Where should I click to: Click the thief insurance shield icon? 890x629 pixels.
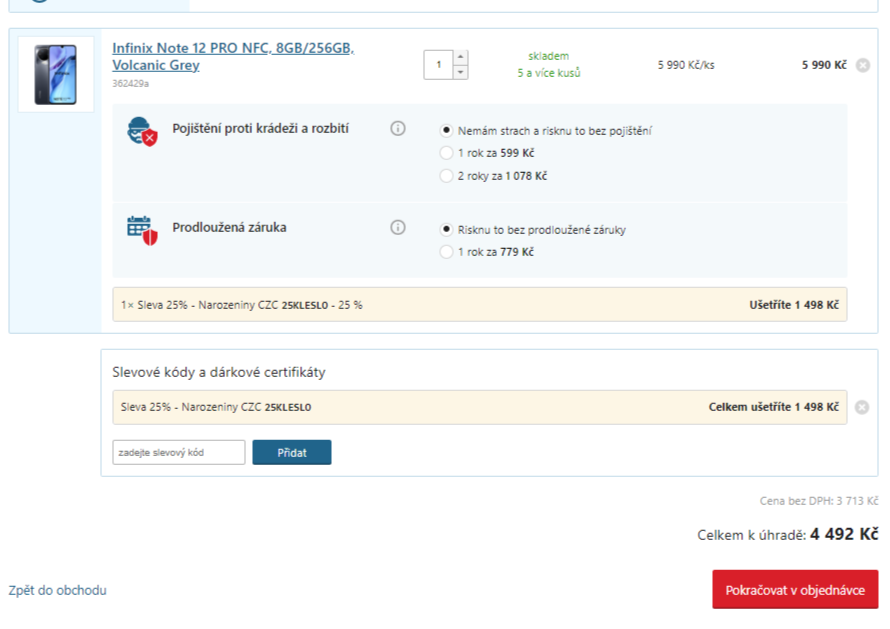coord(142,132)
